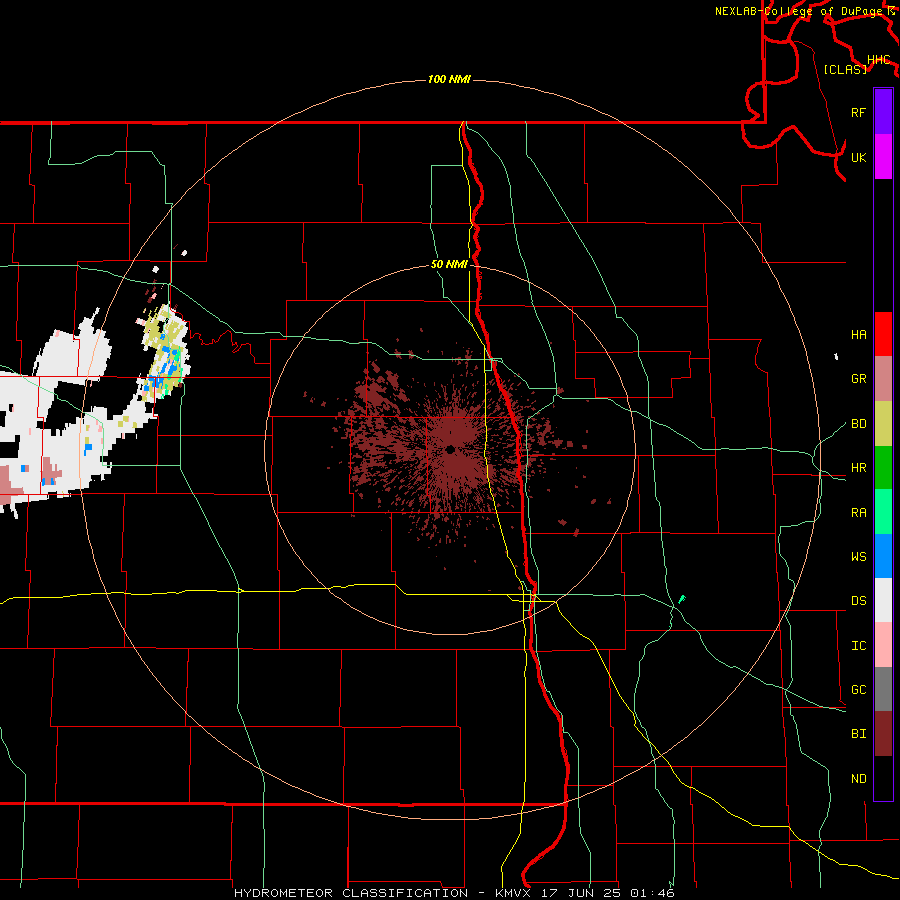This screenshot has width=900, height=900.
Task: Click the GC legend label
Action: click(859, 690)
